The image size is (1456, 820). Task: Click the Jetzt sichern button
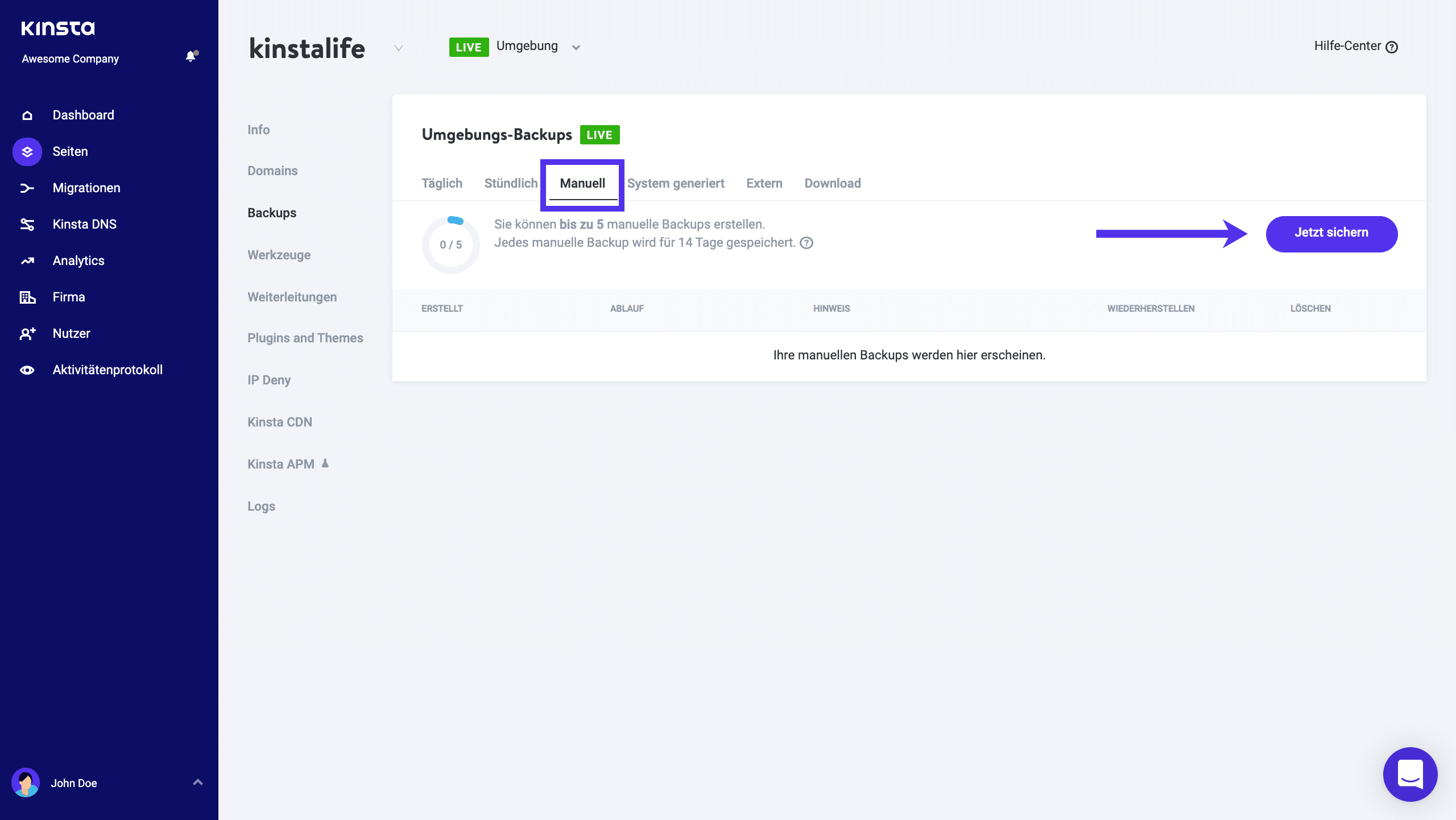(x=1331, y=234)
